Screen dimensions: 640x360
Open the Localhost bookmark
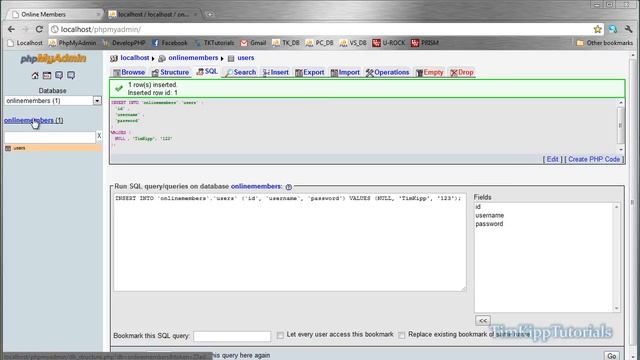(x=25, y=43)
